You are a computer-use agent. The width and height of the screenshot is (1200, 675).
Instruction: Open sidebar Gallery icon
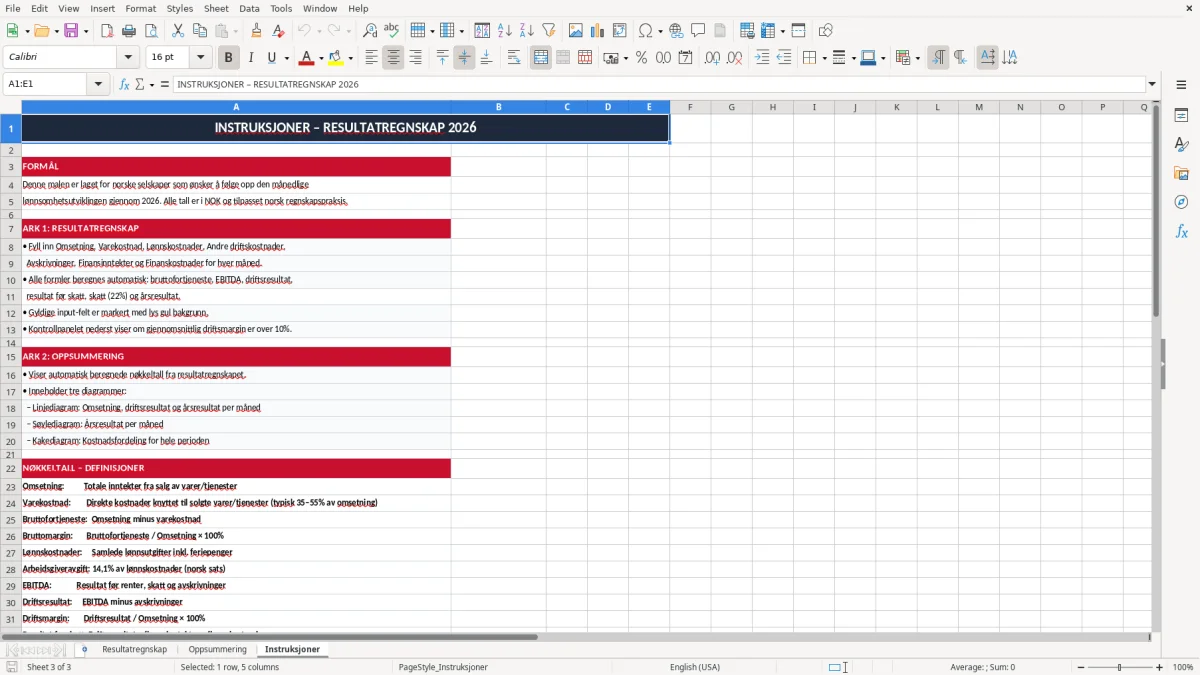click(x=1181, y=173)
